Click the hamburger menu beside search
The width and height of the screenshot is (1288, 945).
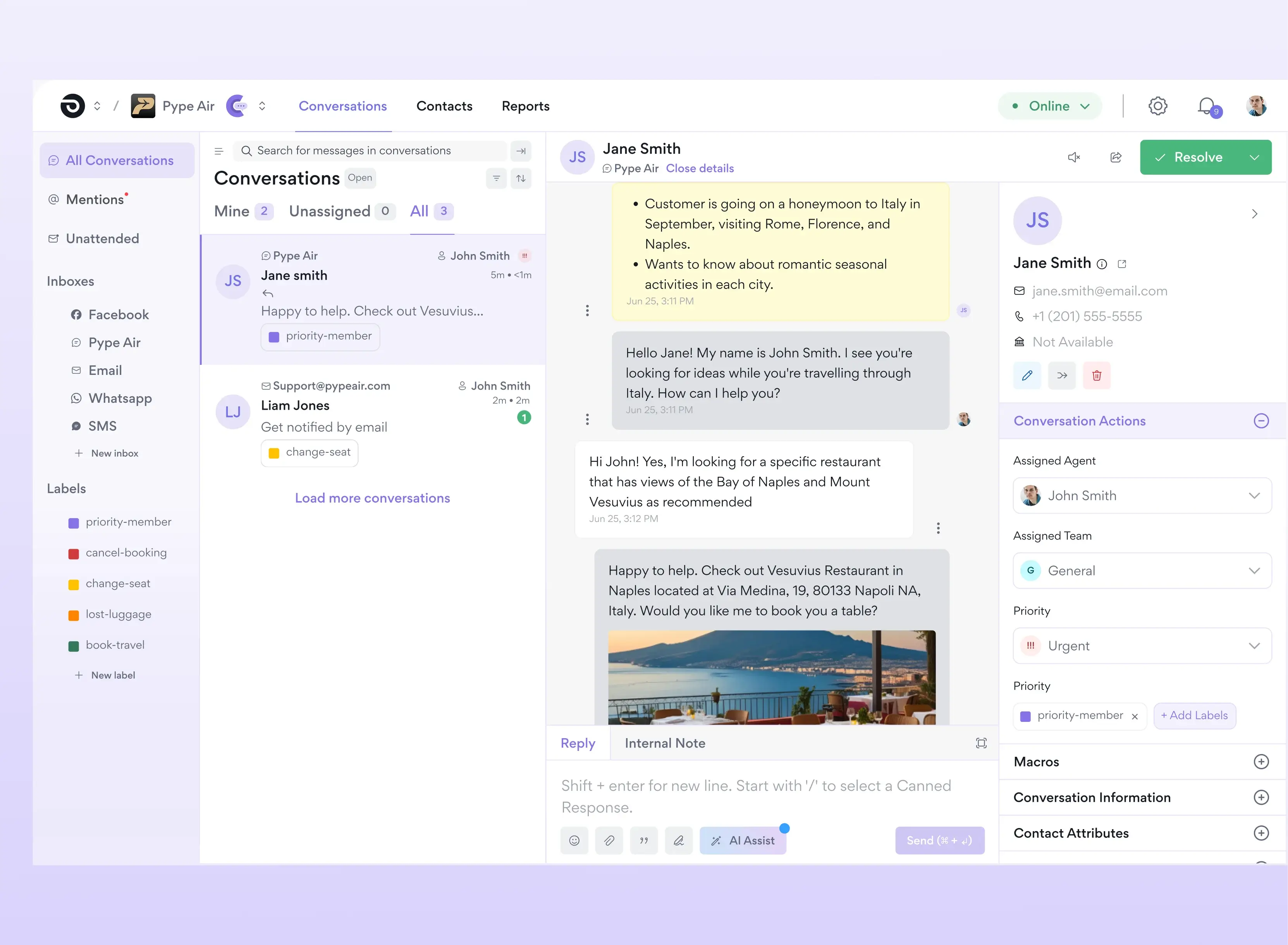point(218,151)
